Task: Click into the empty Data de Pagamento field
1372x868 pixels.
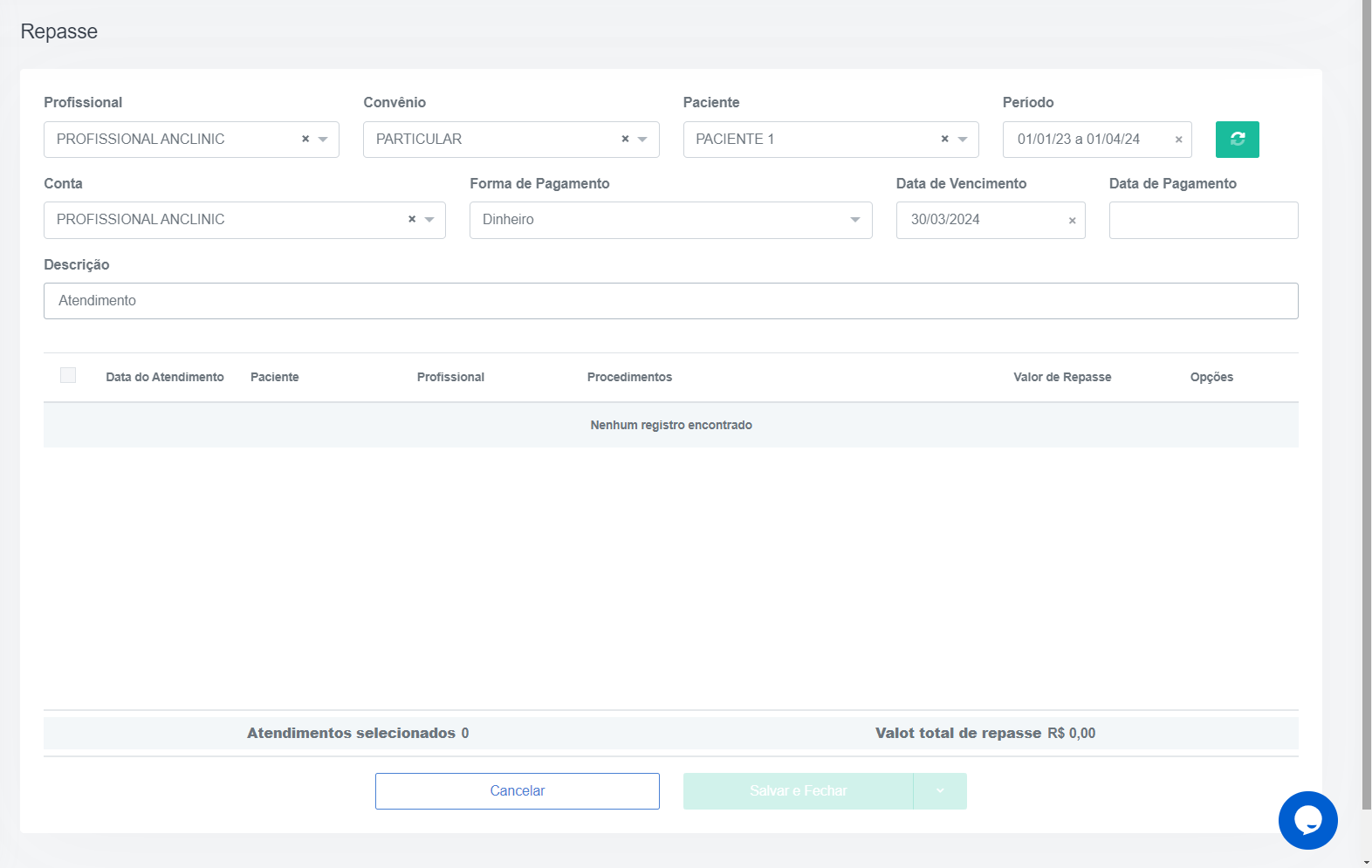Action: (1204, 220)
